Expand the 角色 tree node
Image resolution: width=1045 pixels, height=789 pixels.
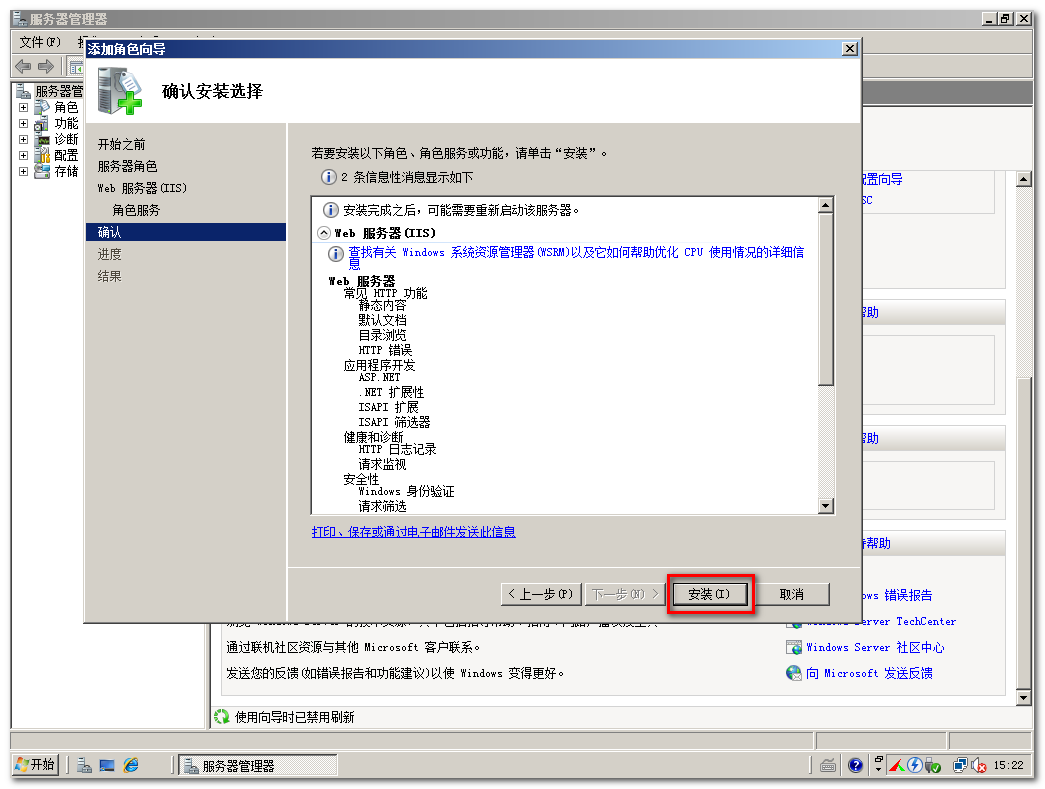[23, 107]
